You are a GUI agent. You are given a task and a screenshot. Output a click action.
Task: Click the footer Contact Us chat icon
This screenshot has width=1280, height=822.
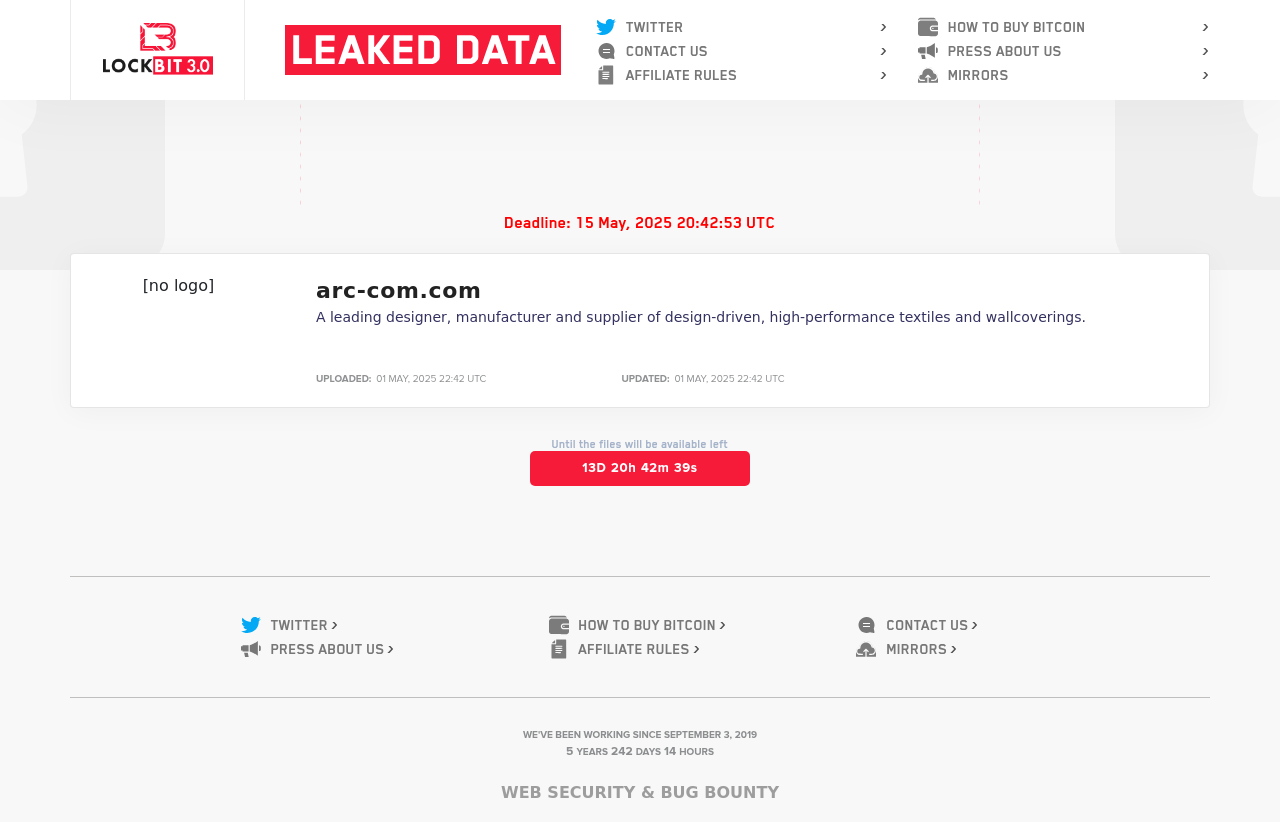pos(866,625)
